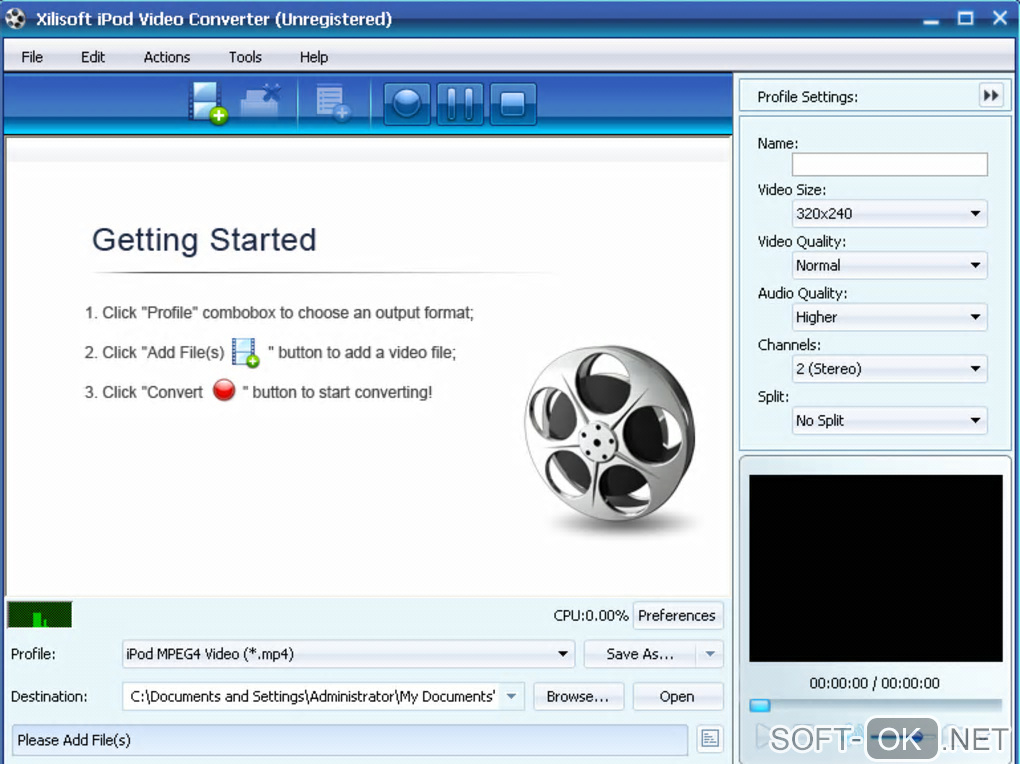The width and height of the screenshot is (1020, 764).
Task: Open the Destination path dropdown arrow
Action: [512, 696]
